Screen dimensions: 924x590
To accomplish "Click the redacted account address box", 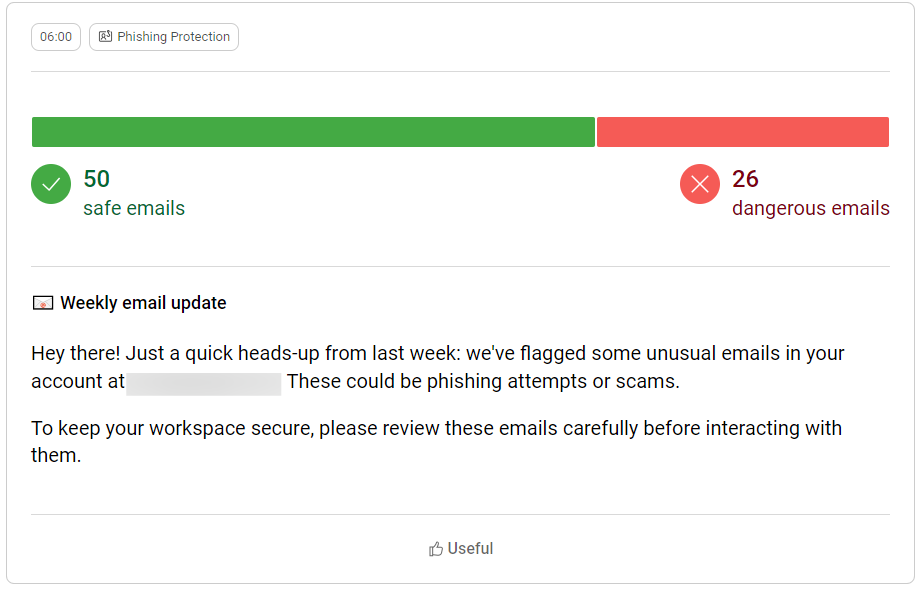I will point(204,382).
